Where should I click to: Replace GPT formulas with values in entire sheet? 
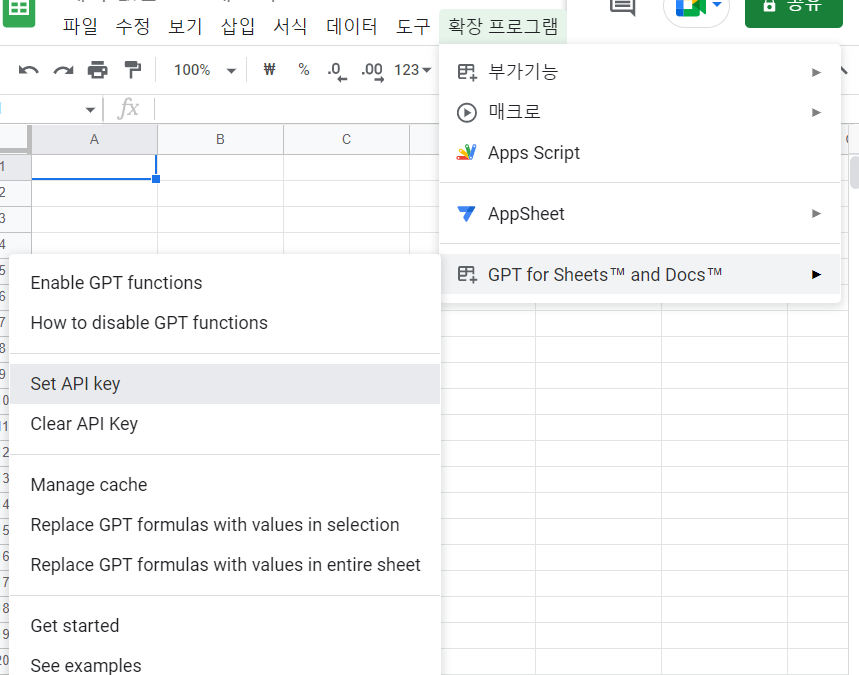click(225, 565)
